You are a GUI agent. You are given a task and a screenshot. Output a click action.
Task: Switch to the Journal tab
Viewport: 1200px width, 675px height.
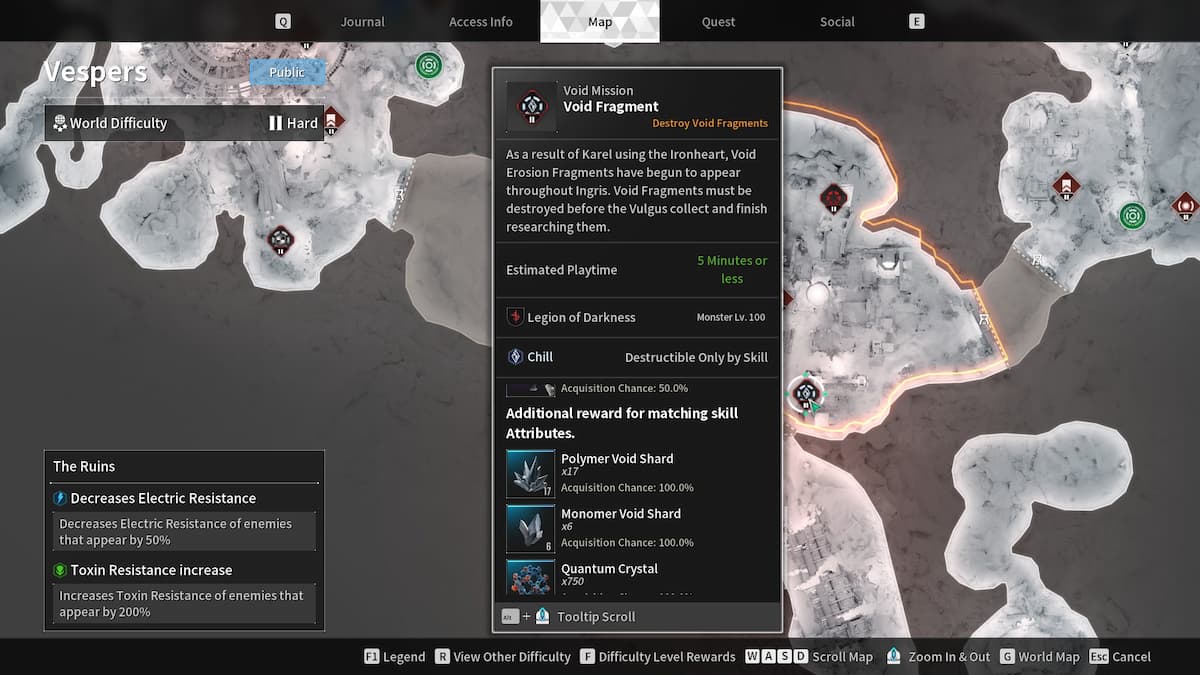coord(362,21)
